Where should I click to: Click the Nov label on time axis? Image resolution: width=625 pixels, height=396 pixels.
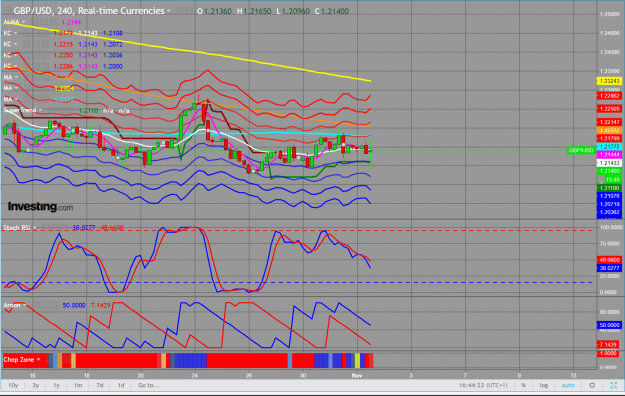356,376
